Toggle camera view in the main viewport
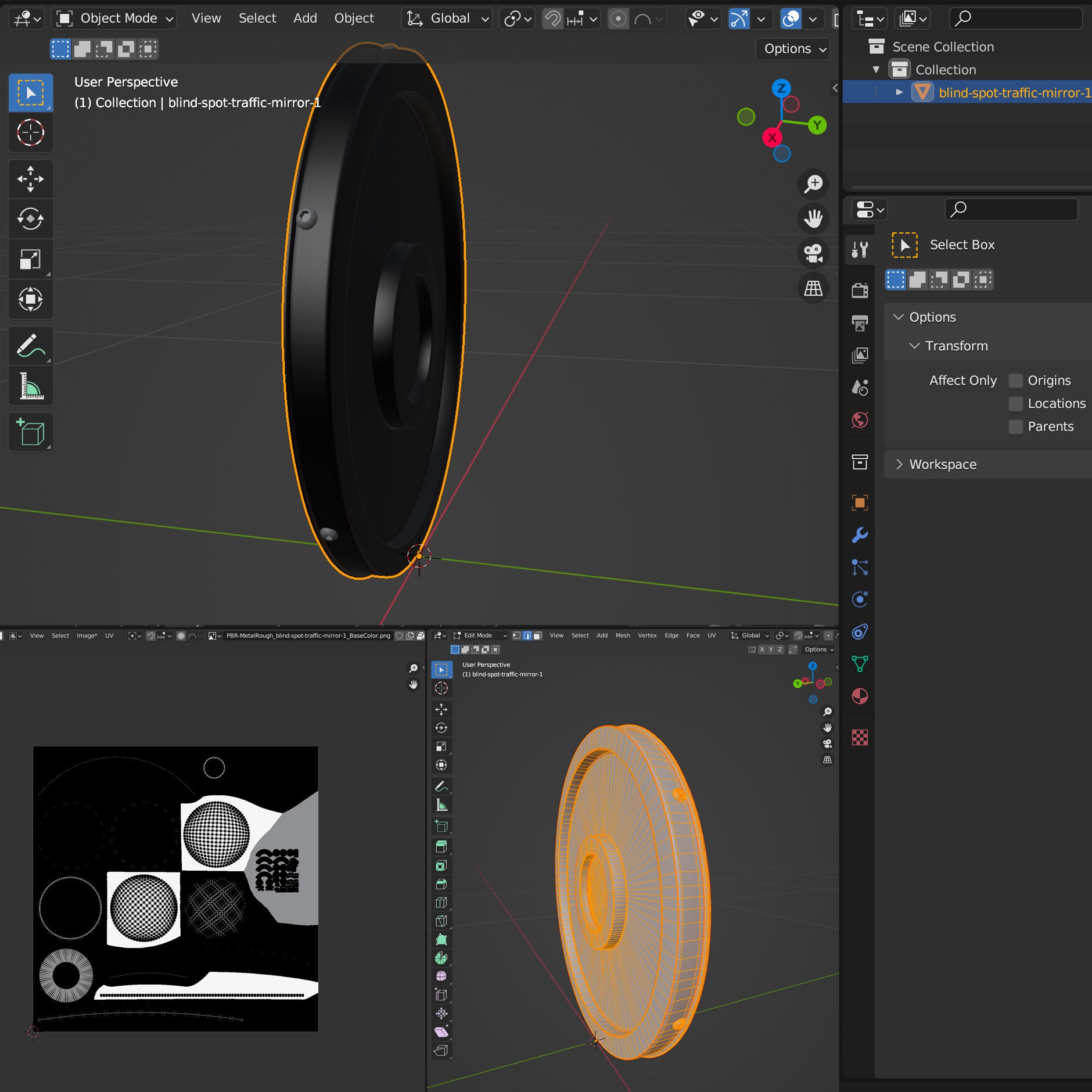 coord(813,253)
